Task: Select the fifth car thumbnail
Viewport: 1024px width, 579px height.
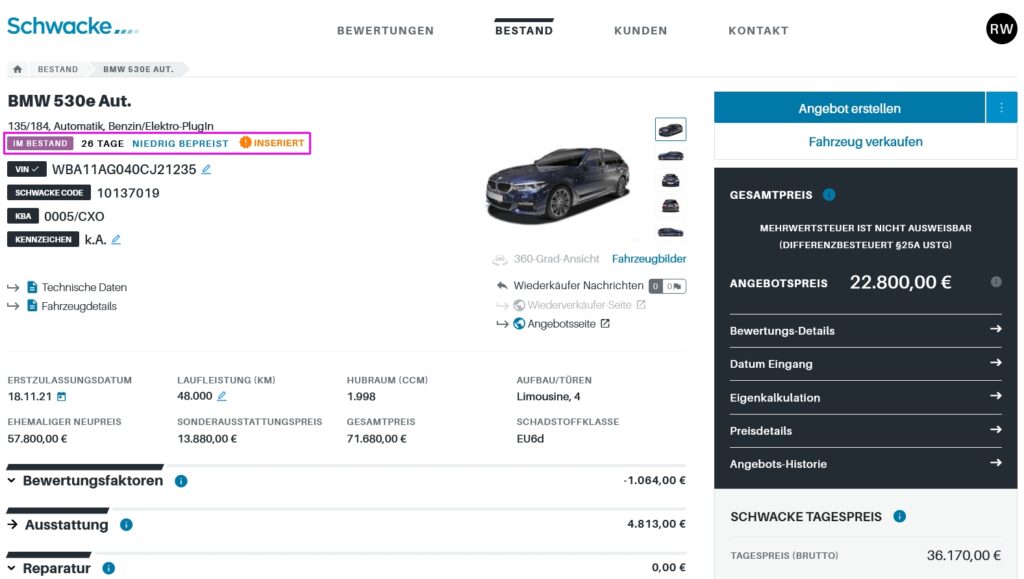Action: coord(671,232)
